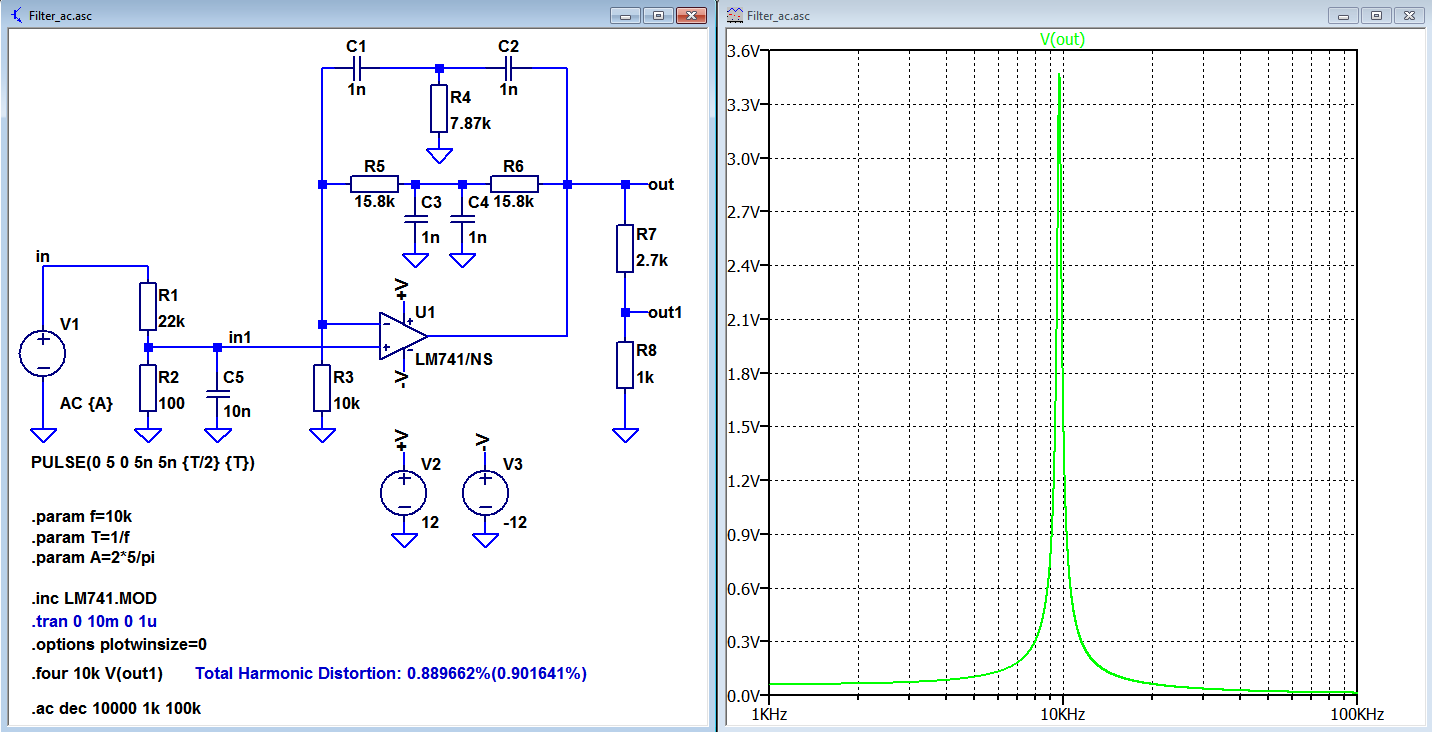Select the V2 12V supply source
1432x732 pixels.
404,492
